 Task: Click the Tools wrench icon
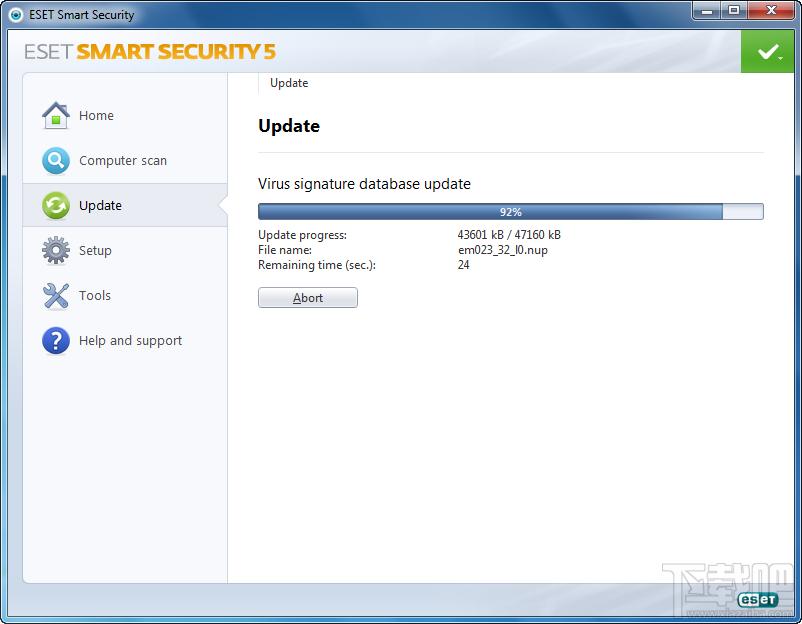click(56, 296)
